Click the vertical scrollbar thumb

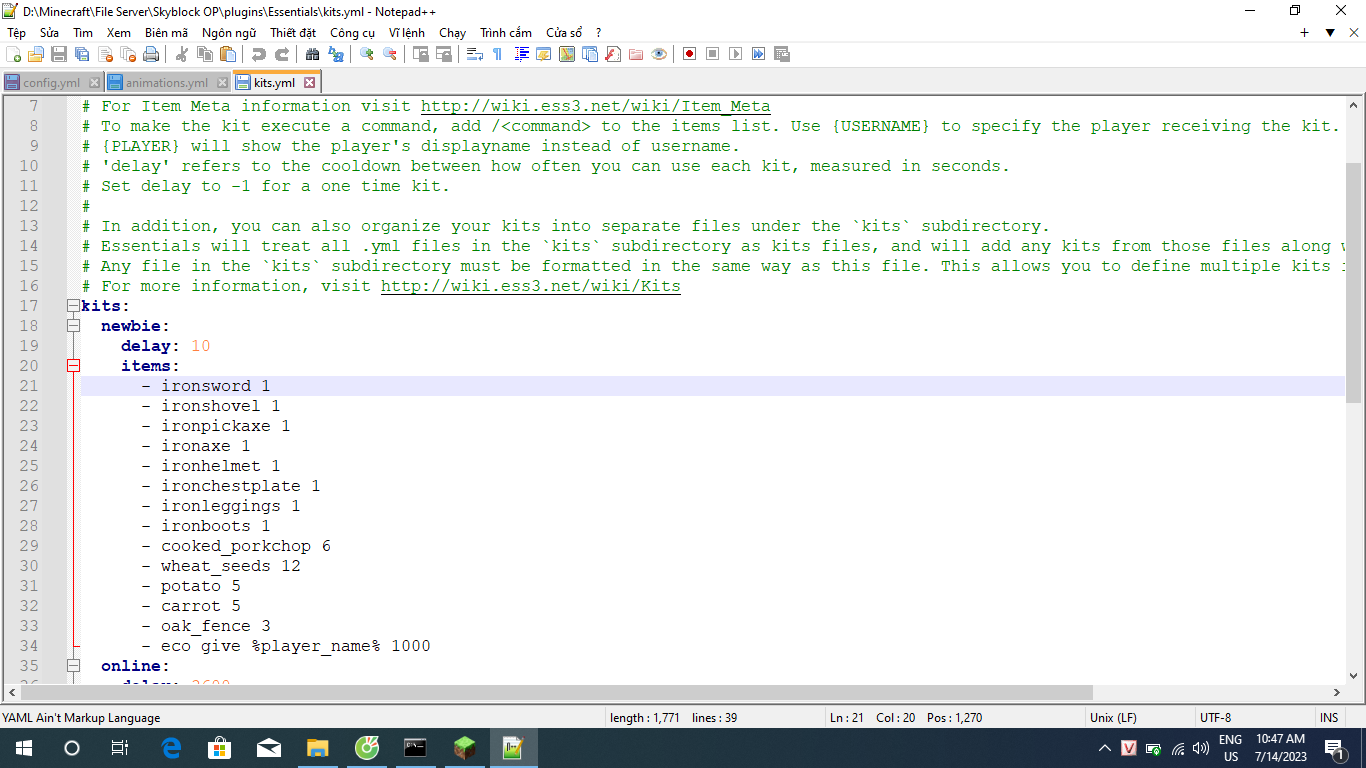click(1354, 283)
